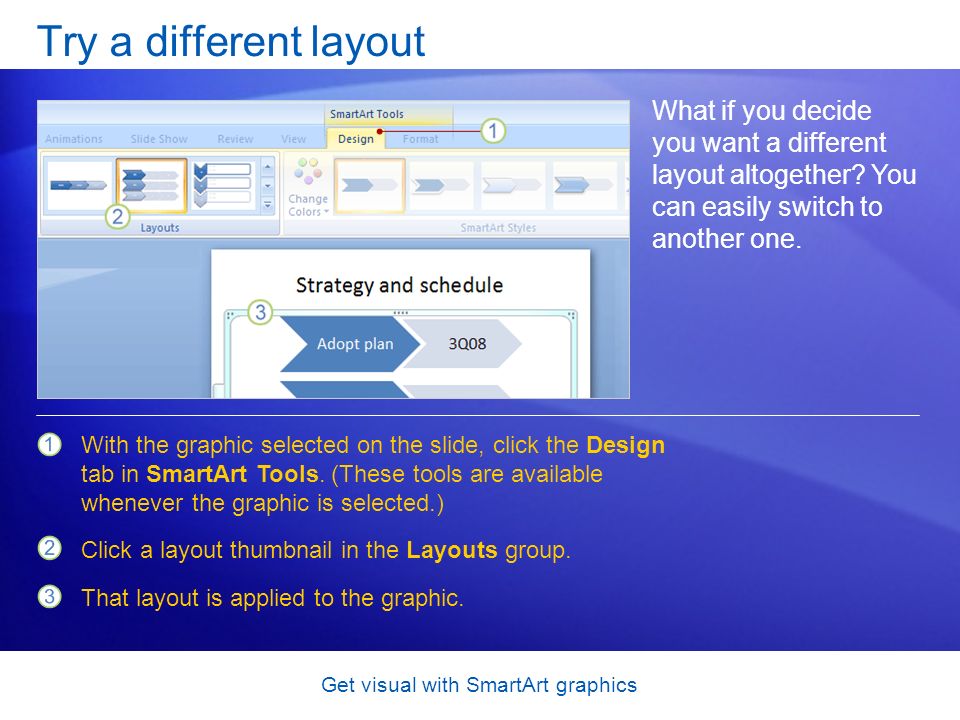Image resolution: width=960 pixels, height=720 pixels.
Task: Click the 'Strategy and schedule' slide title
Action: tap(399, 285)
